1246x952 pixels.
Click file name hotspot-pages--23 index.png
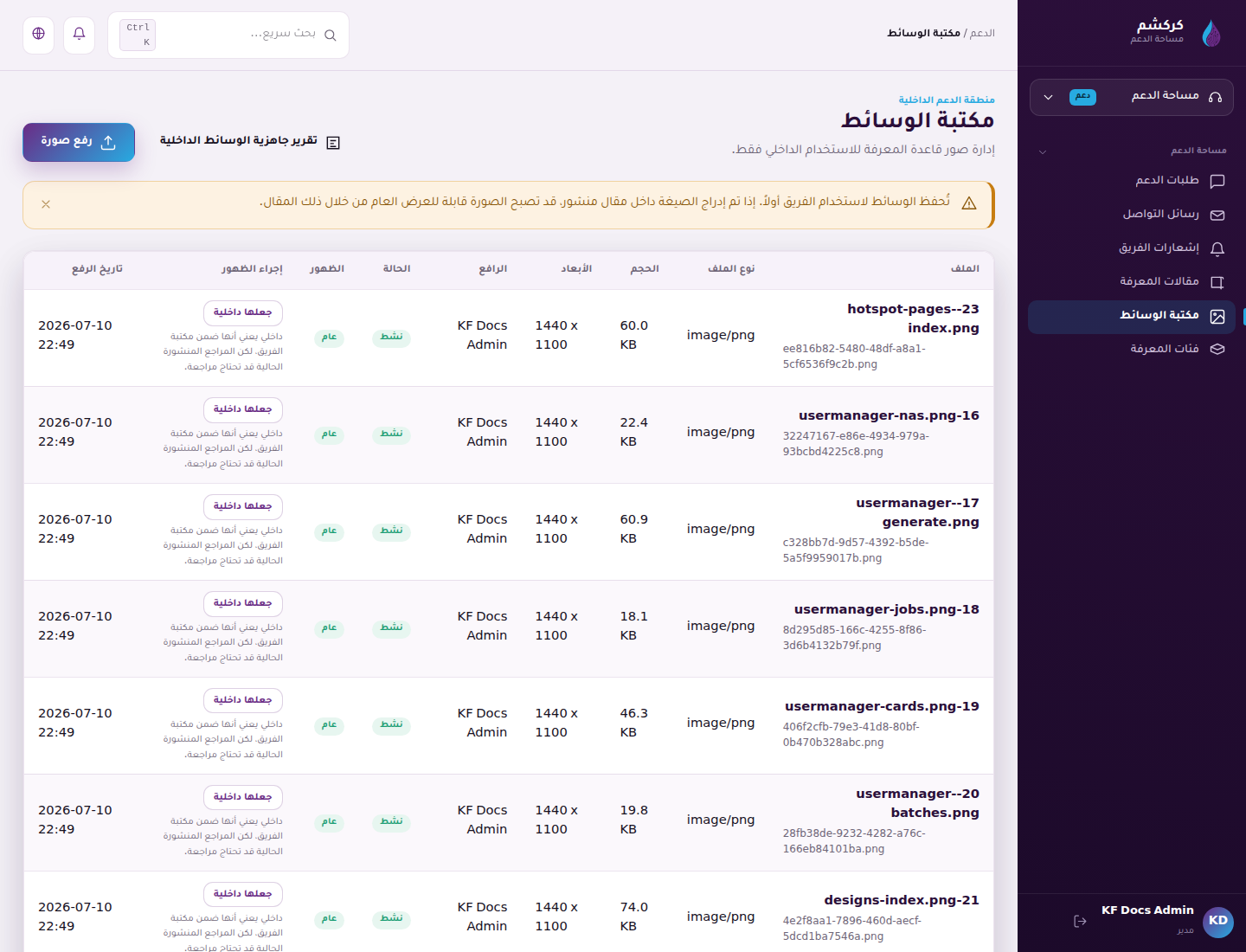pos(913,318)
